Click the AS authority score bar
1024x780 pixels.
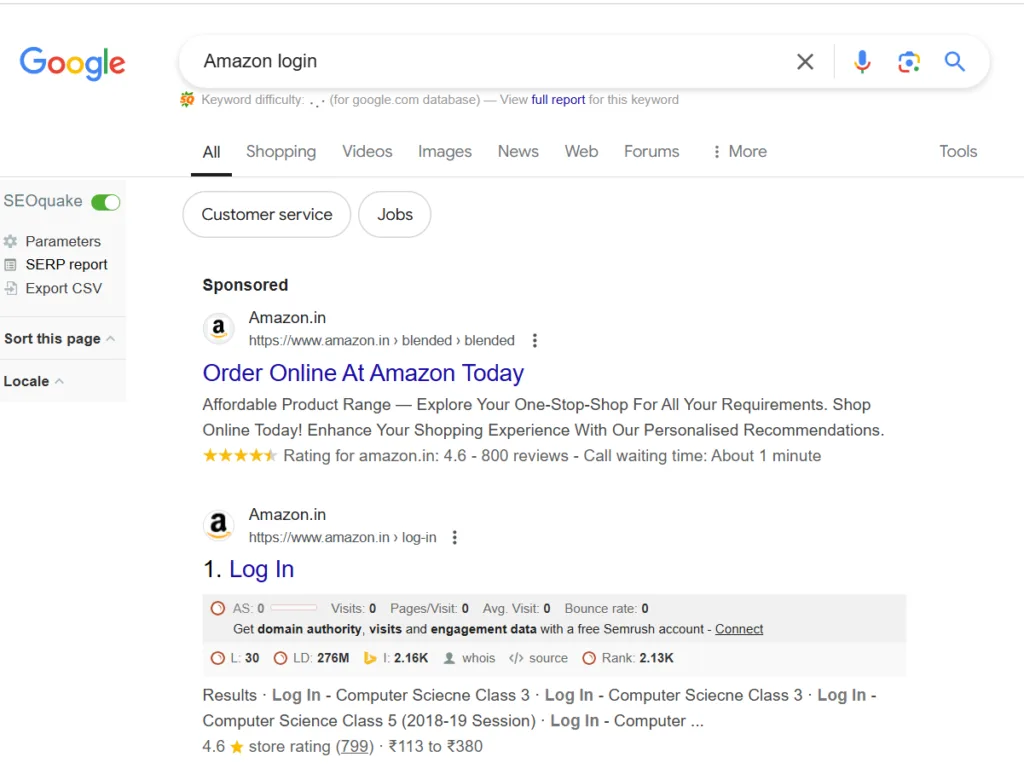294,608
